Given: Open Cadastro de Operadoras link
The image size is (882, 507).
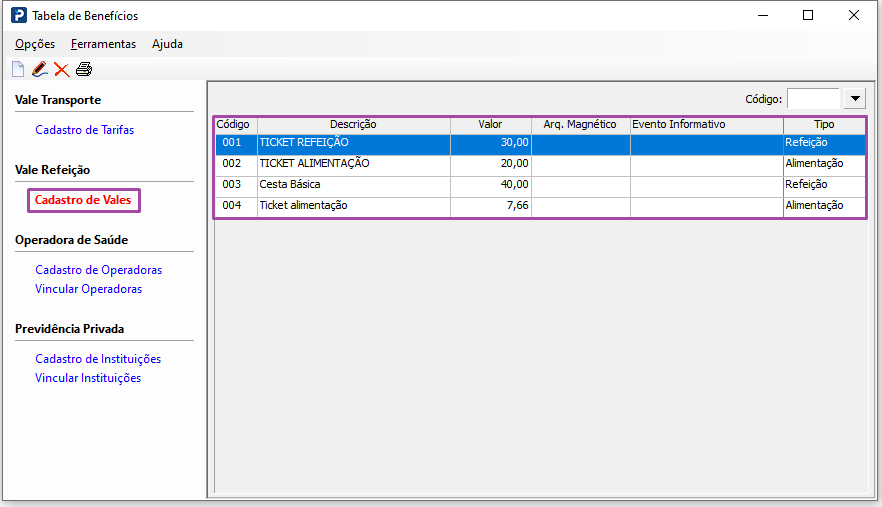Looking at the screenshot, I should (x=98, y=270).
